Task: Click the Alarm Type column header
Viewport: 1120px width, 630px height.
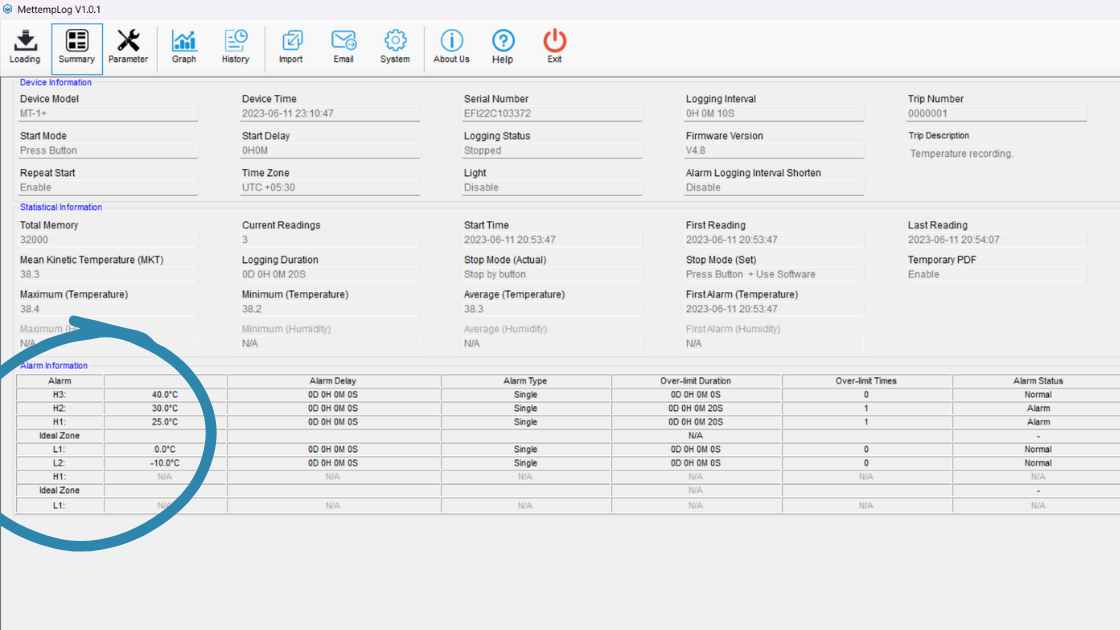Action: [525, 381]
